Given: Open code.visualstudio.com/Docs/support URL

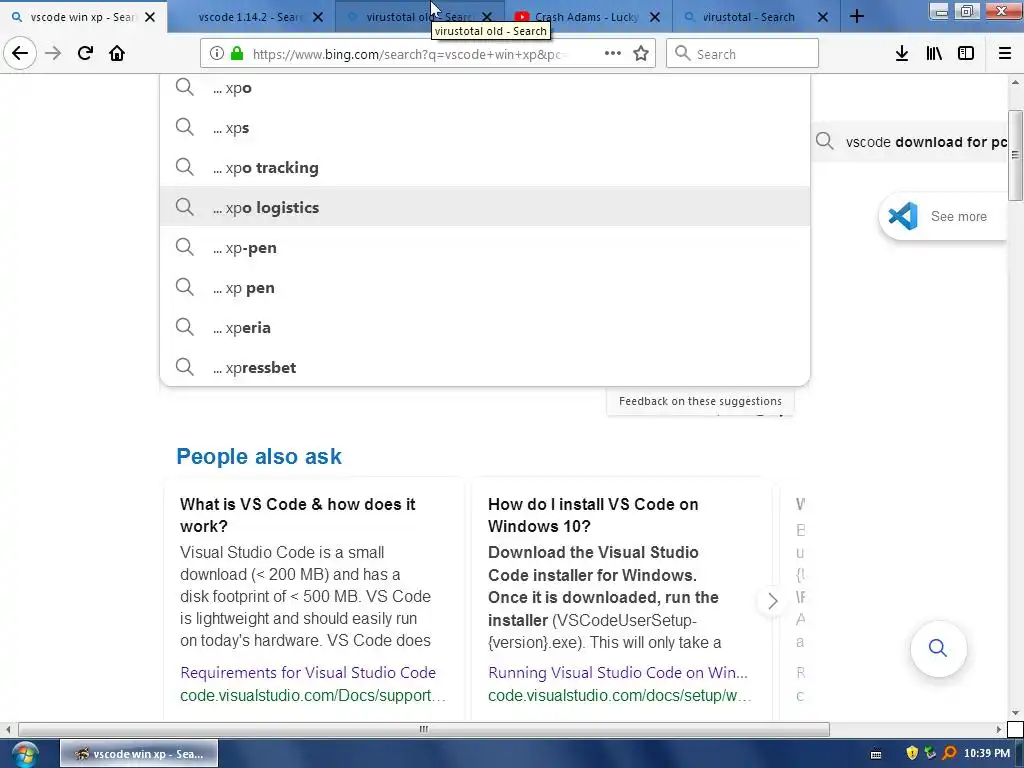Looking at the screenshot, I should tap(312, 696).
